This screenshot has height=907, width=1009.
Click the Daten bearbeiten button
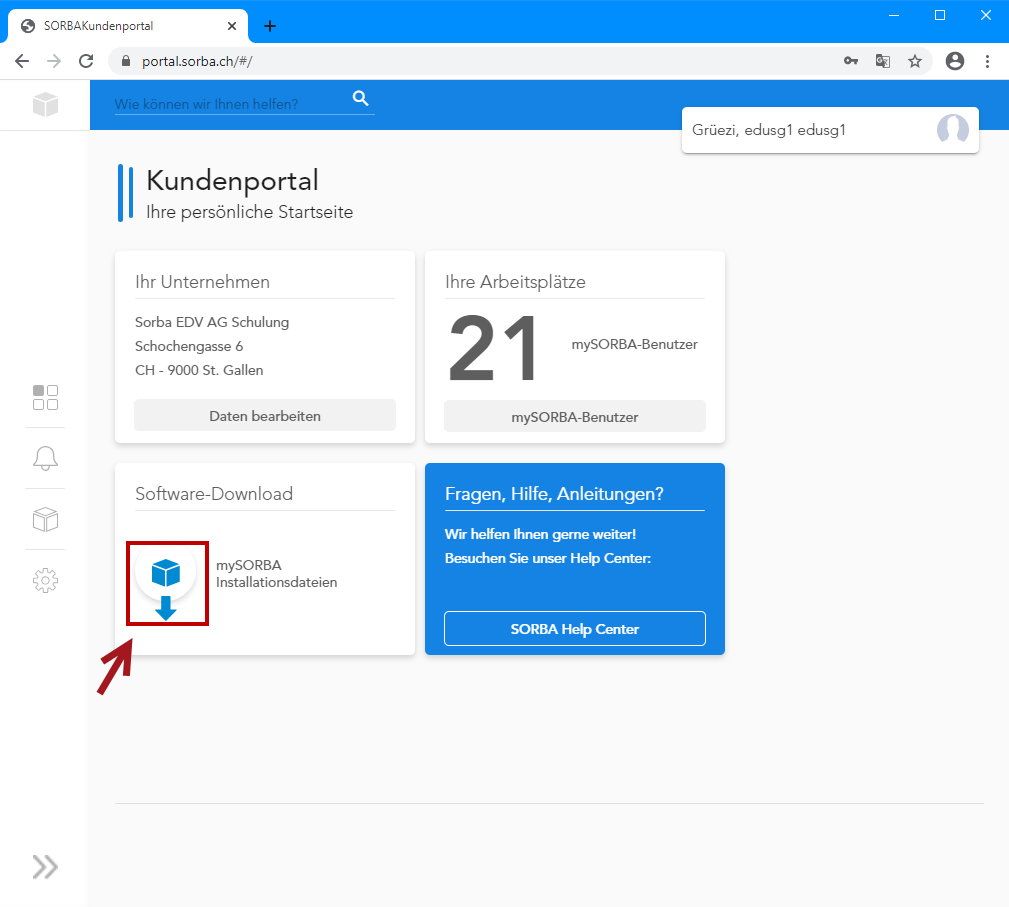[265, 416]
